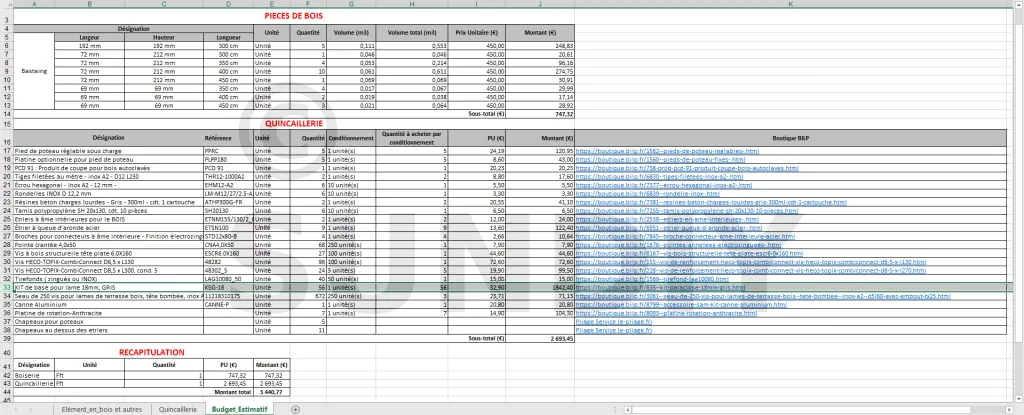The height and width of the screenshot is (415, 1024).
Task: Open the Elément_en_bois et autres sheet tab
Action: pyautogui.click(x=100, y=409)
